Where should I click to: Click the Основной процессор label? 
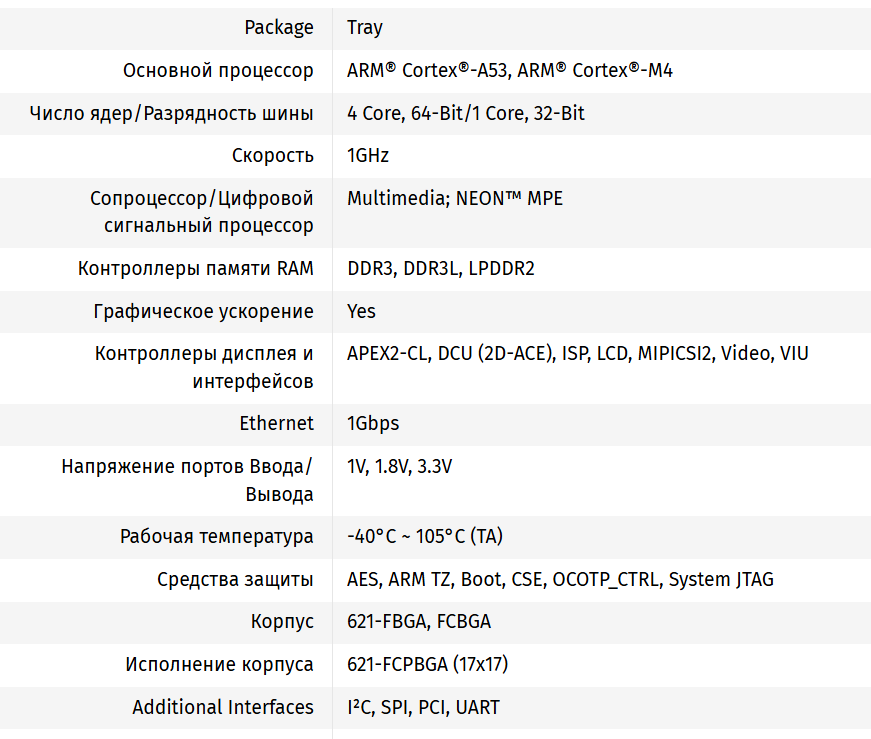click(218, 71)
